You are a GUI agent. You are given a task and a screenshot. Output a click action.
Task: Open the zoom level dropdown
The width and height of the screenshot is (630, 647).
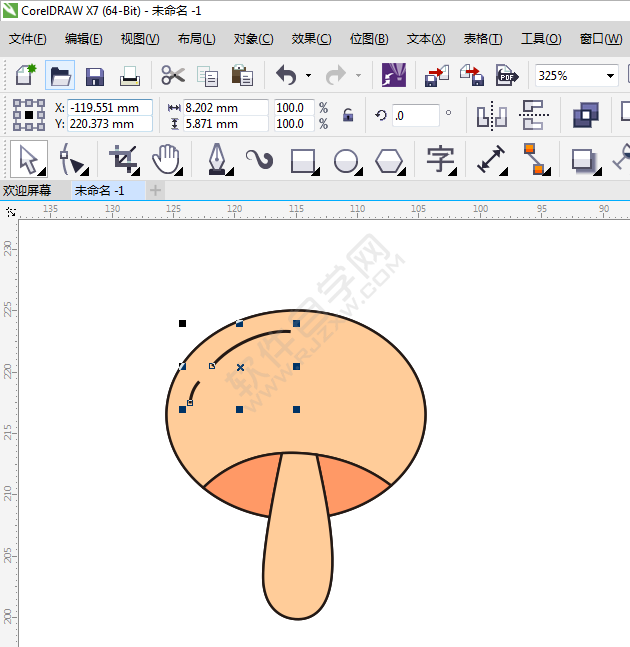610,76
